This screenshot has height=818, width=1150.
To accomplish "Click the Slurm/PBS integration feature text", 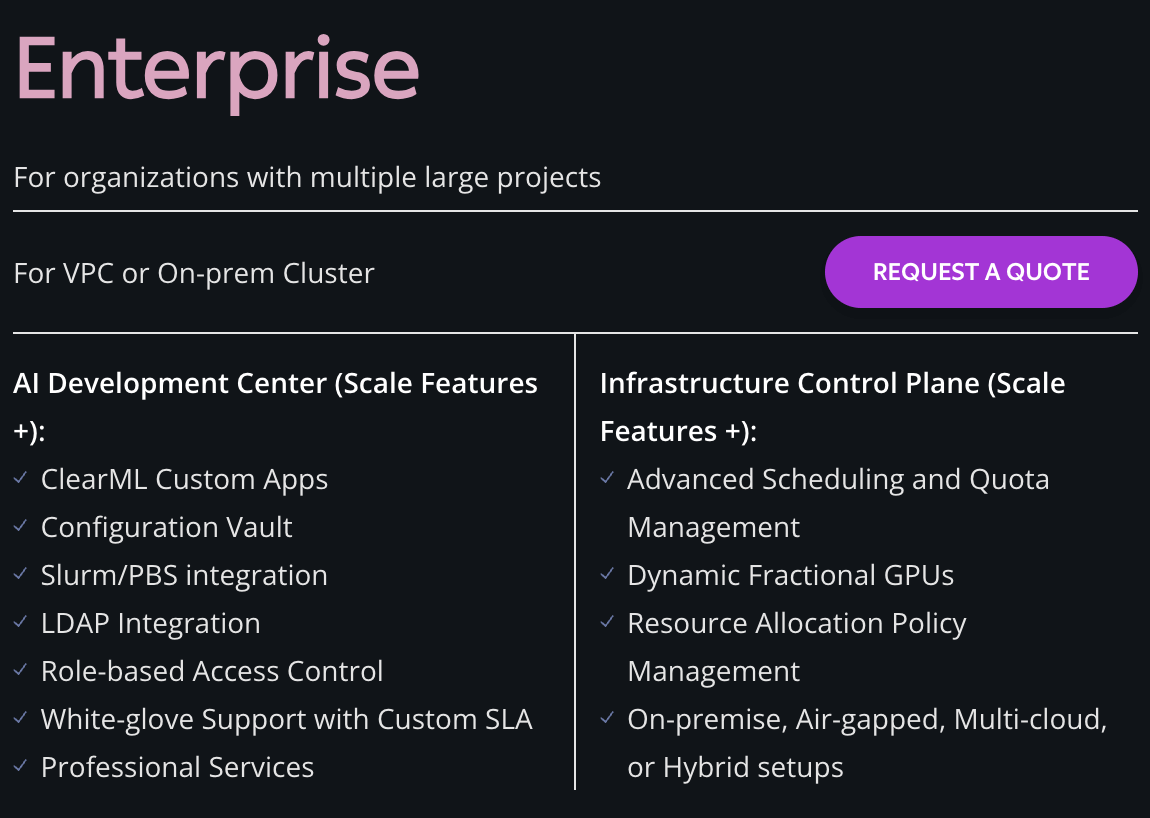I will pos(184,576).
